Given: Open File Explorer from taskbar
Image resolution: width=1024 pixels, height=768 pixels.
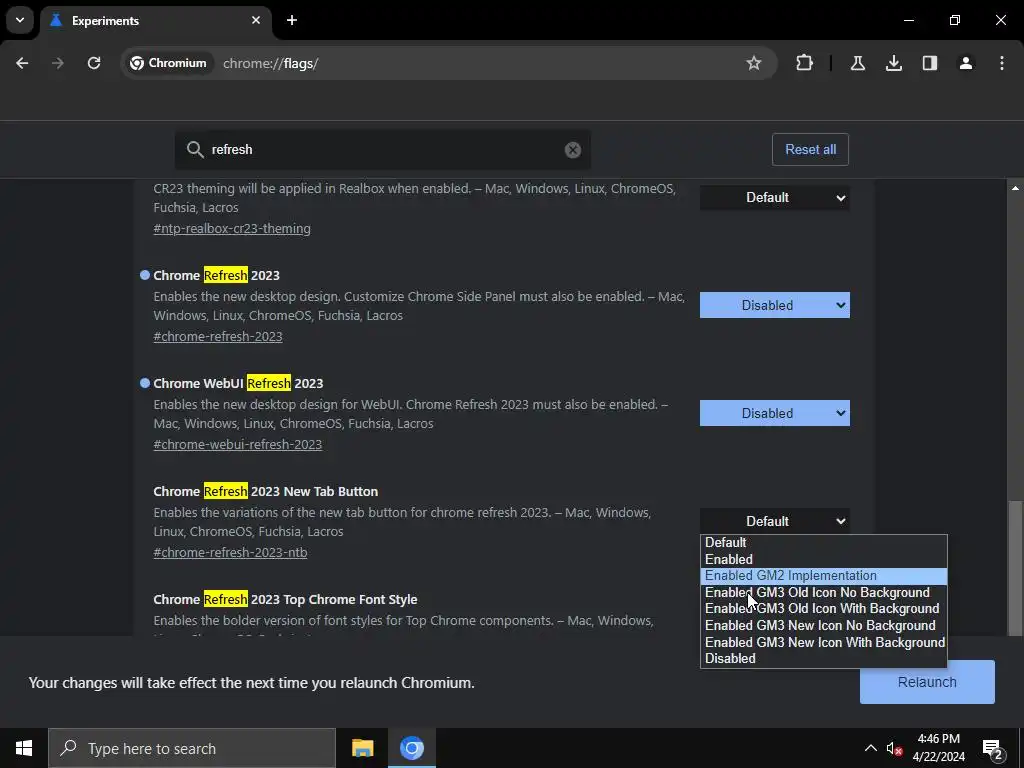Looking at the screenshot, I should point(362,748).
